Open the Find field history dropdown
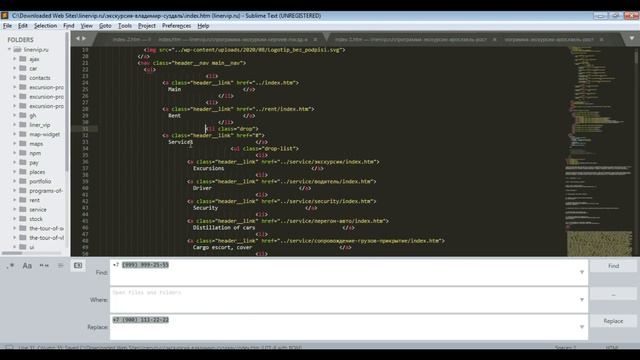 (582, 272)
